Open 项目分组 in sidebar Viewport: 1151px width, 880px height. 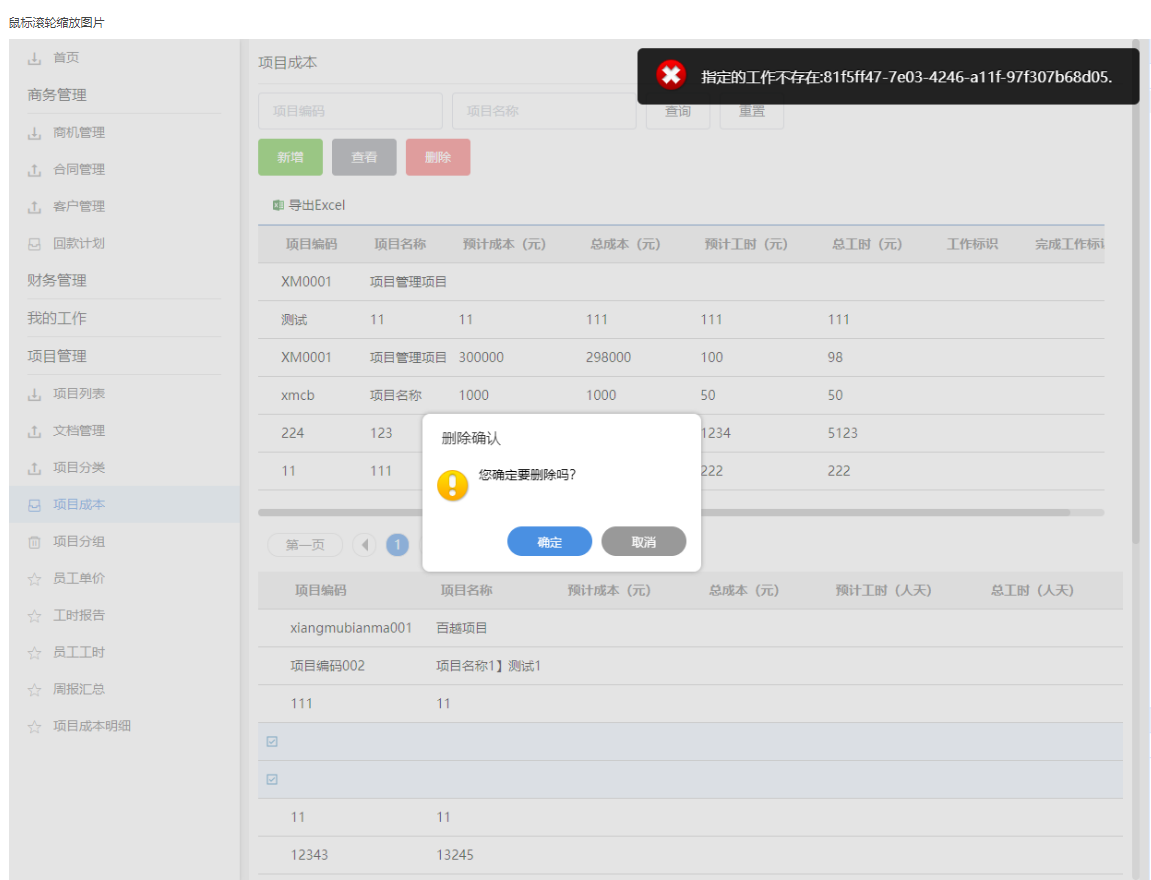[79, 541]
